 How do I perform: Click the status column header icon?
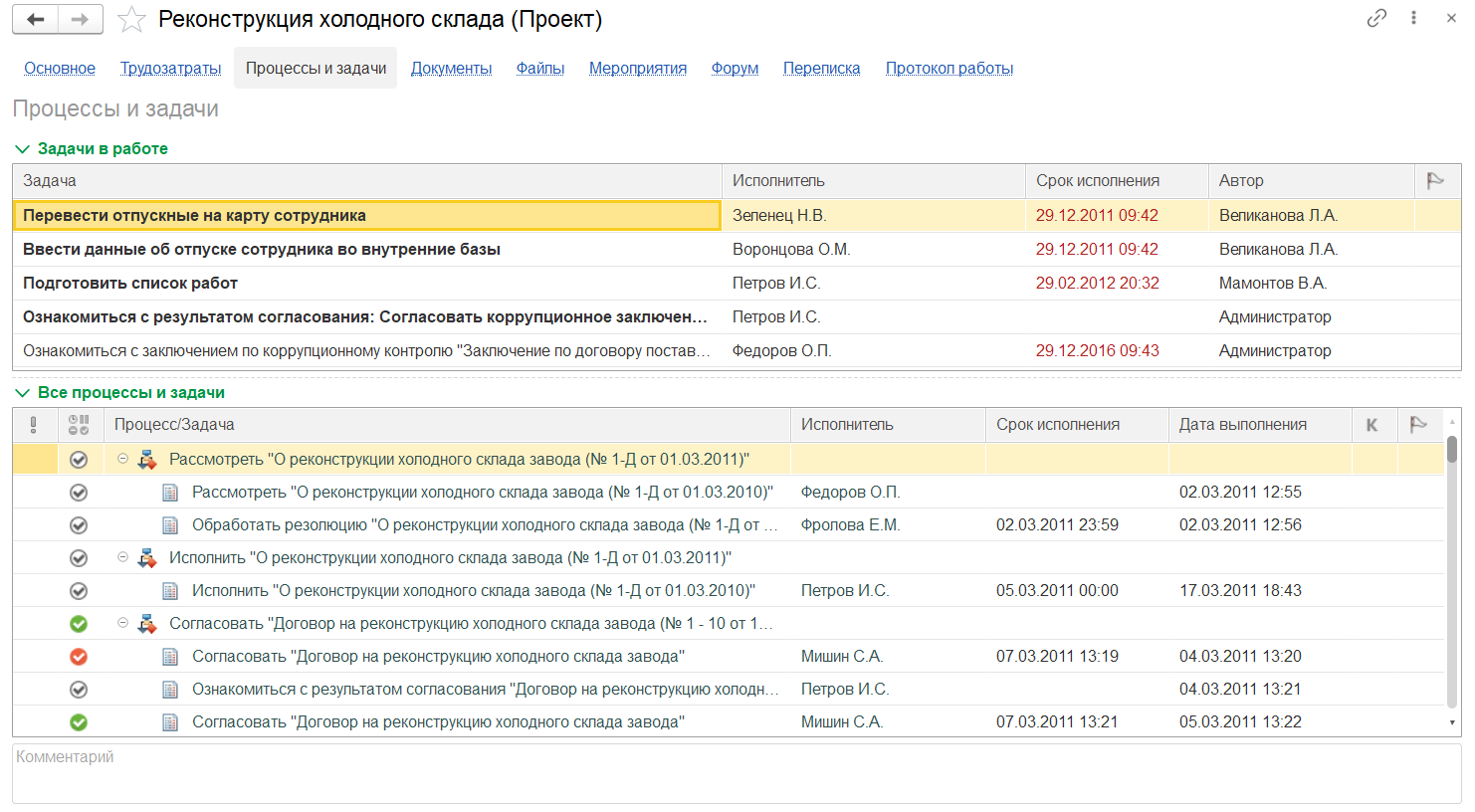tap(79, 425)
